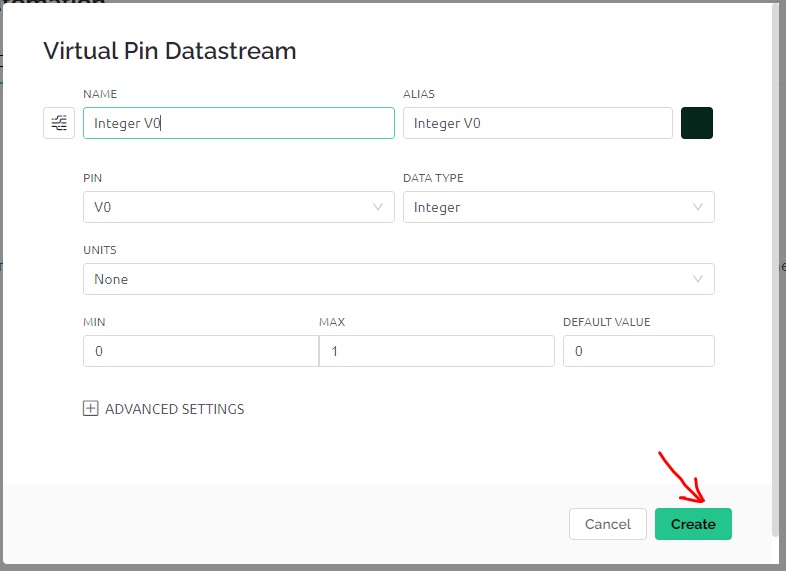
Task: Click into the Default Value field
Action: click(x=639, y=351)
